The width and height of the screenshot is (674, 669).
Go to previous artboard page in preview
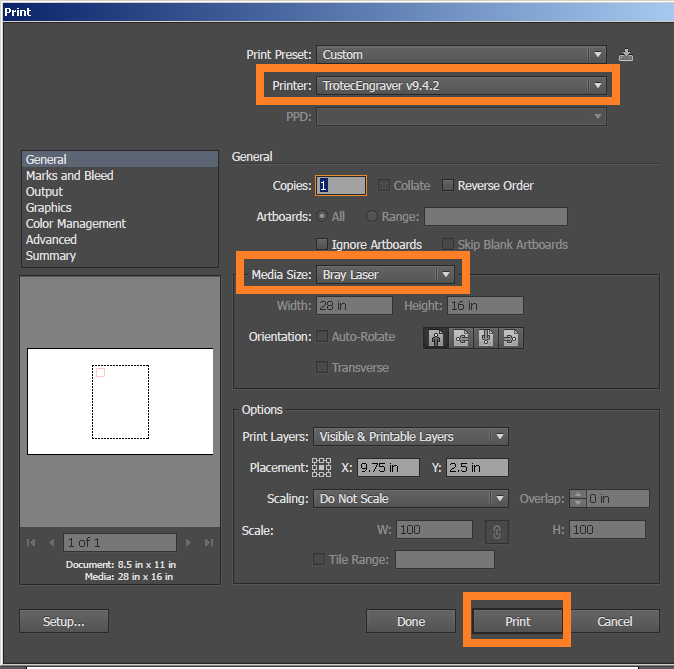pos(52,543)
